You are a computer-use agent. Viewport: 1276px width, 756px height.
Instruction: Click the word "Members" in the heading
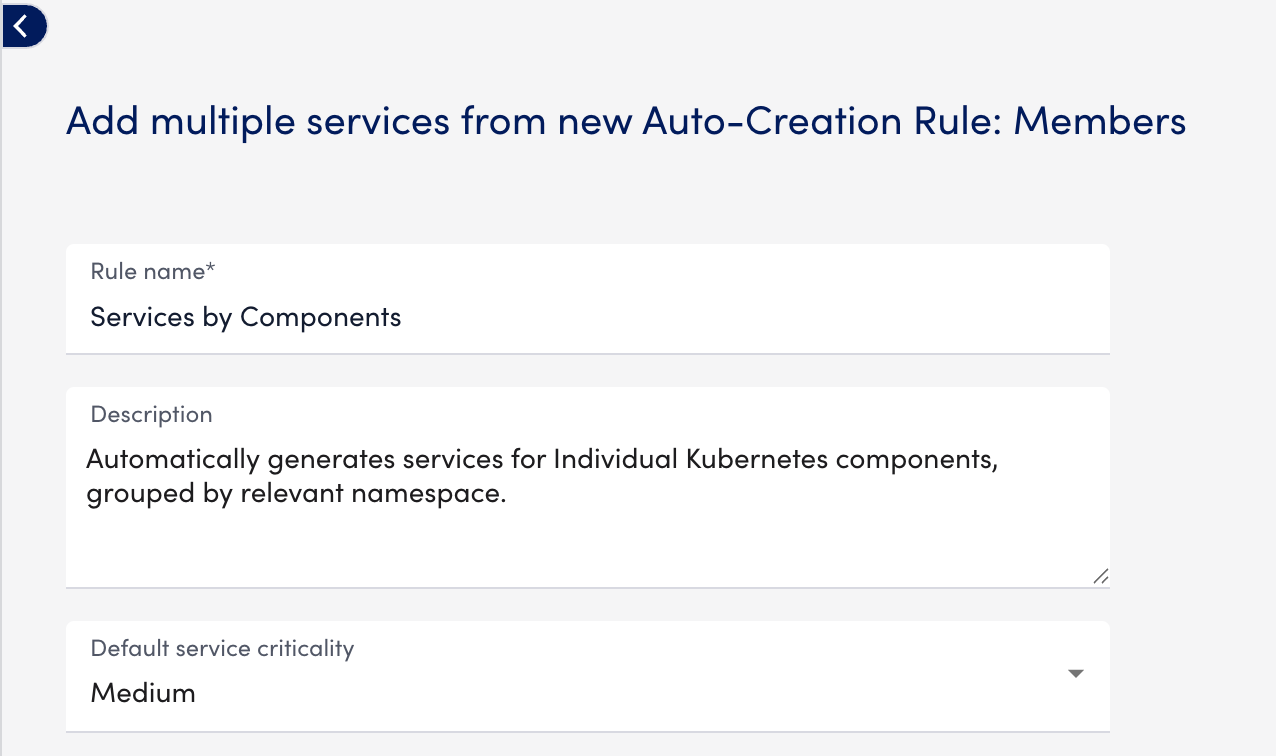1100,122
